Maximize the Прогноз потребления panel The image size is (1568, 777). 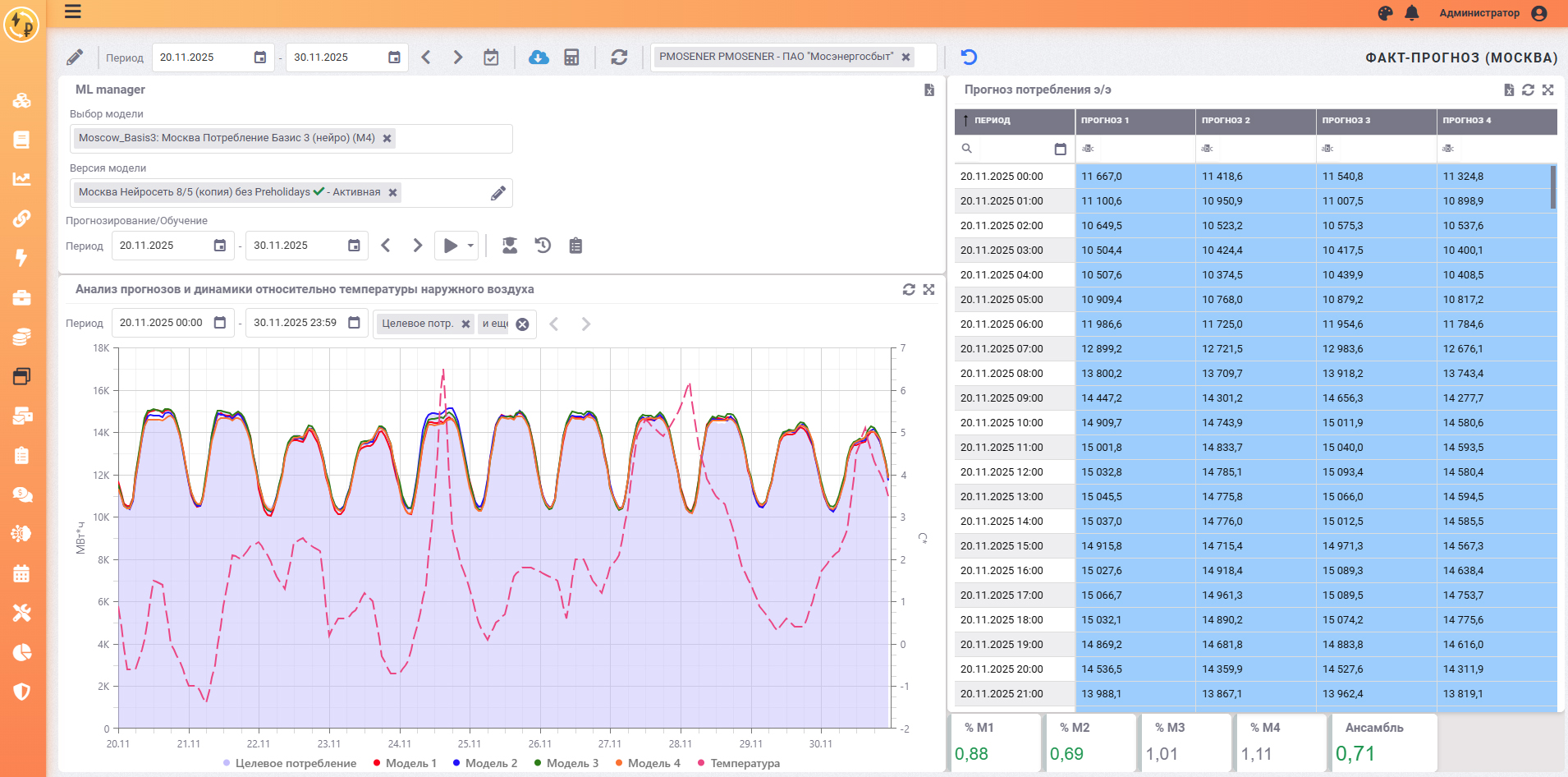(1547, 90)
